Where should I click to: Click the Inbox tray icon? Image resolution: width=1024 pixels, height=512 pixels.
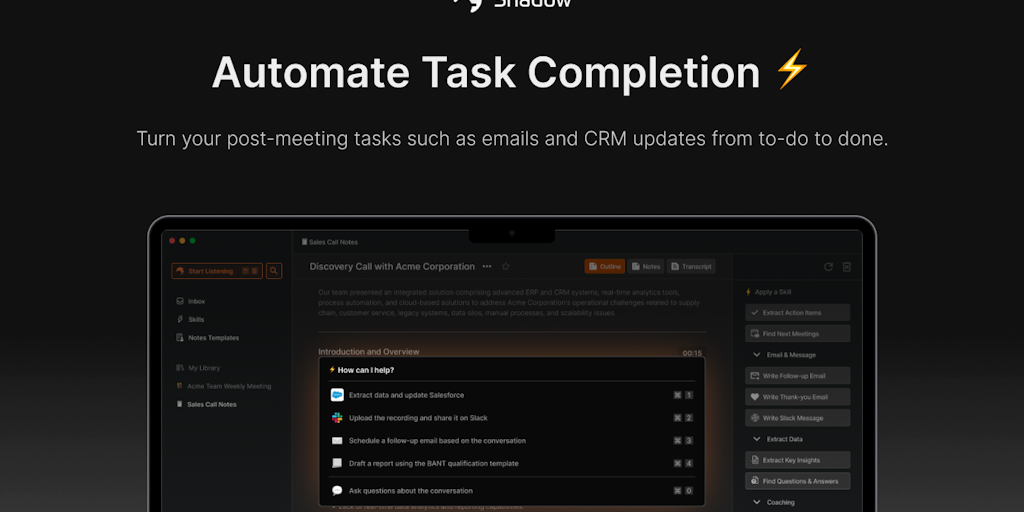(180, 302)
